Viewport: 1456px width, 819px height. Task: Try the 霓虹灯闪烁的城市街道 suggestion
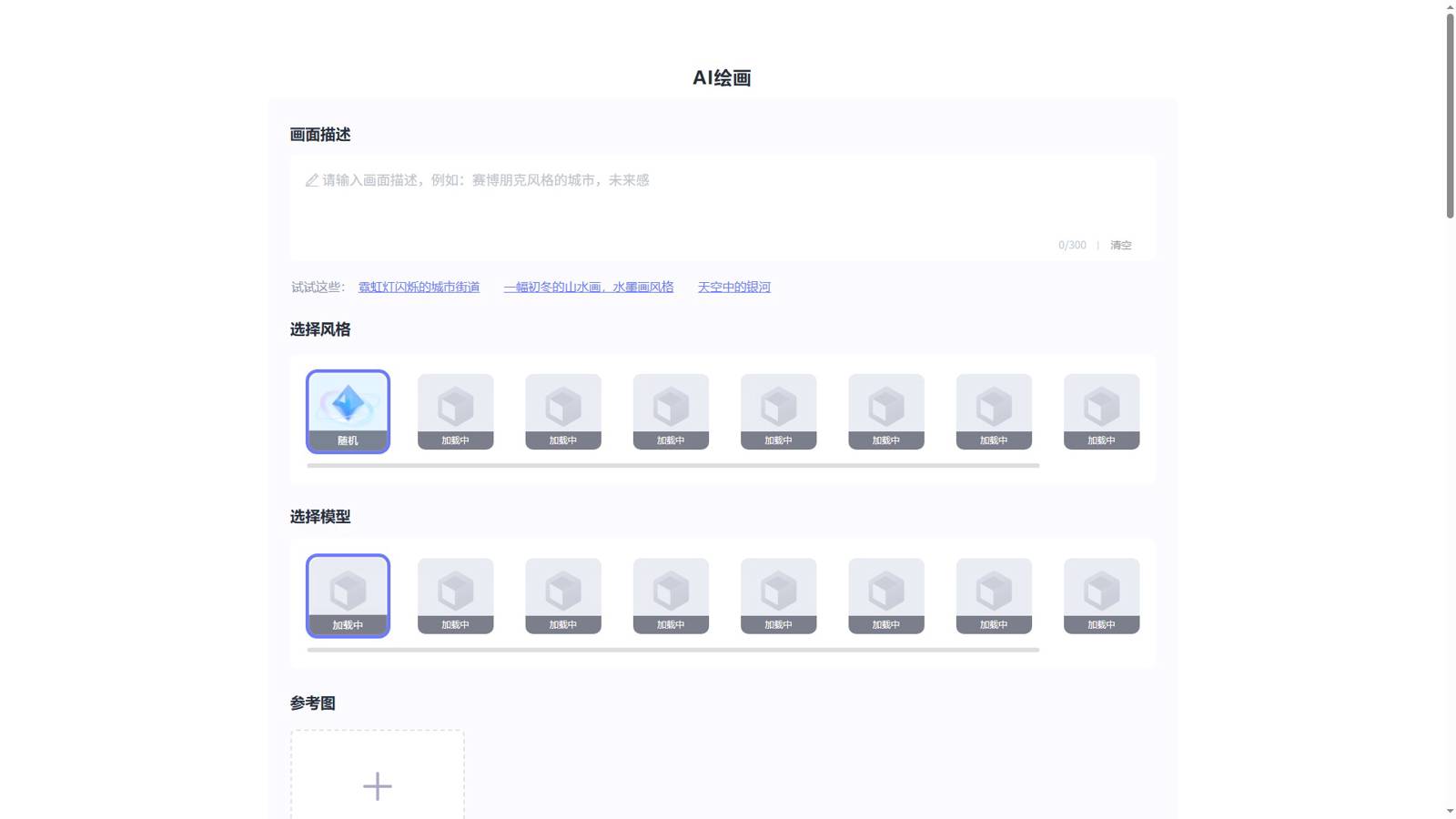(x=419, y=287)
